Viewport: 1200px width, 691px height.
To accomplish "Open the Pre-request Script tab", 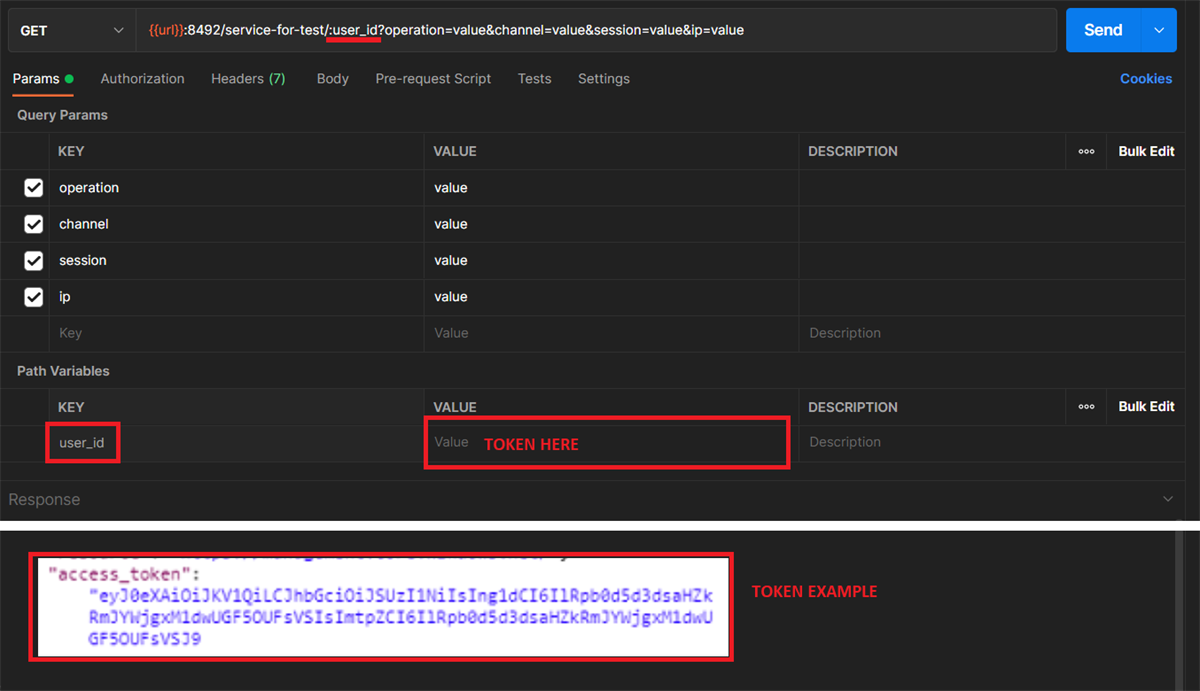I will [x=433, y=78].
